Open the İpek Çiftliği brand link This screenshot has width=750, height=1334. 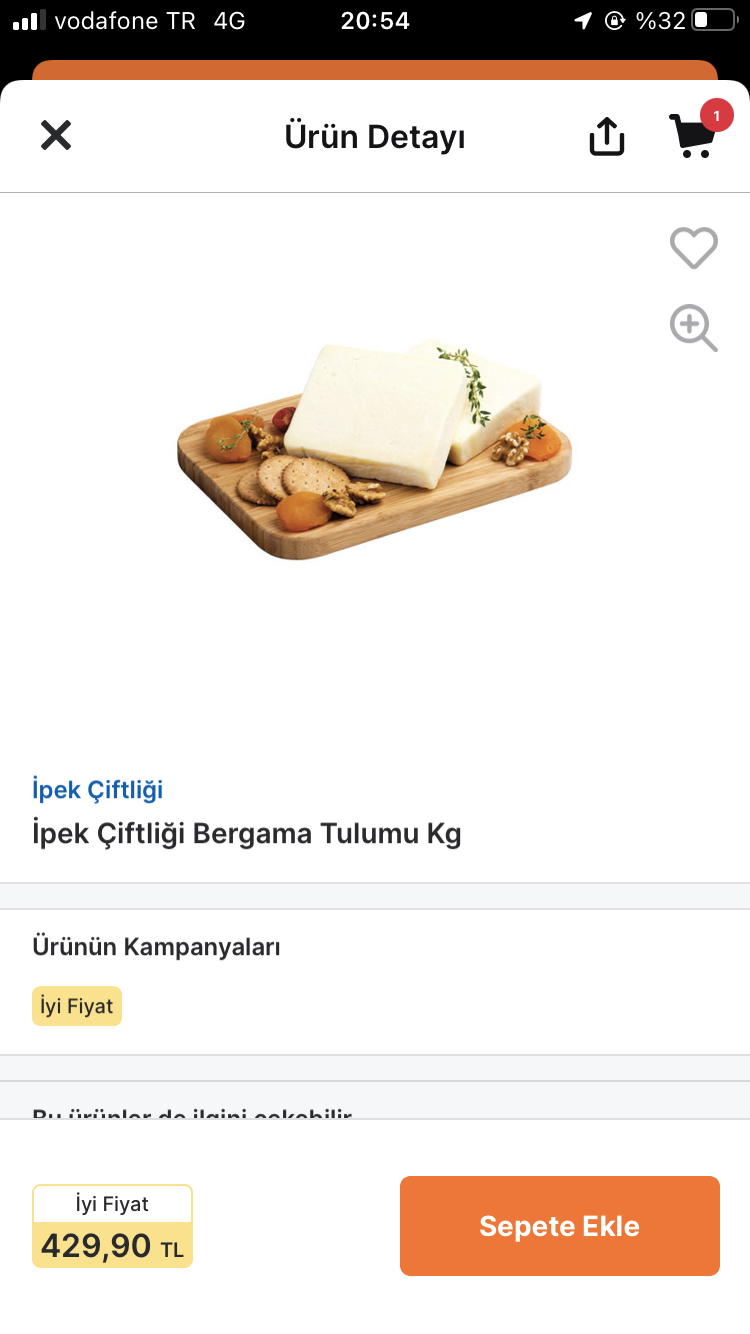97,789
